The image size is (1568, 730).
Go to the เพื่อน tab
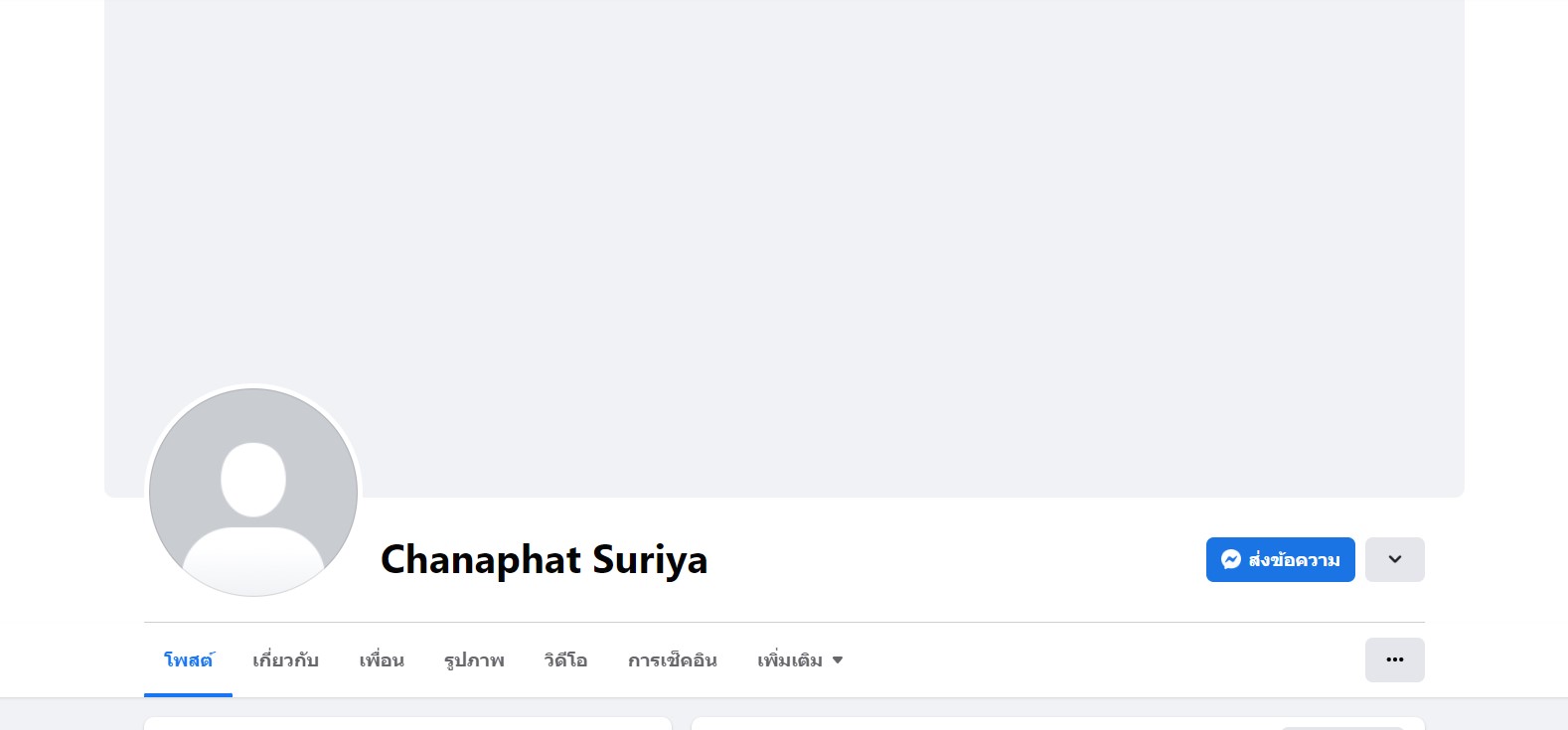(382, 660)
